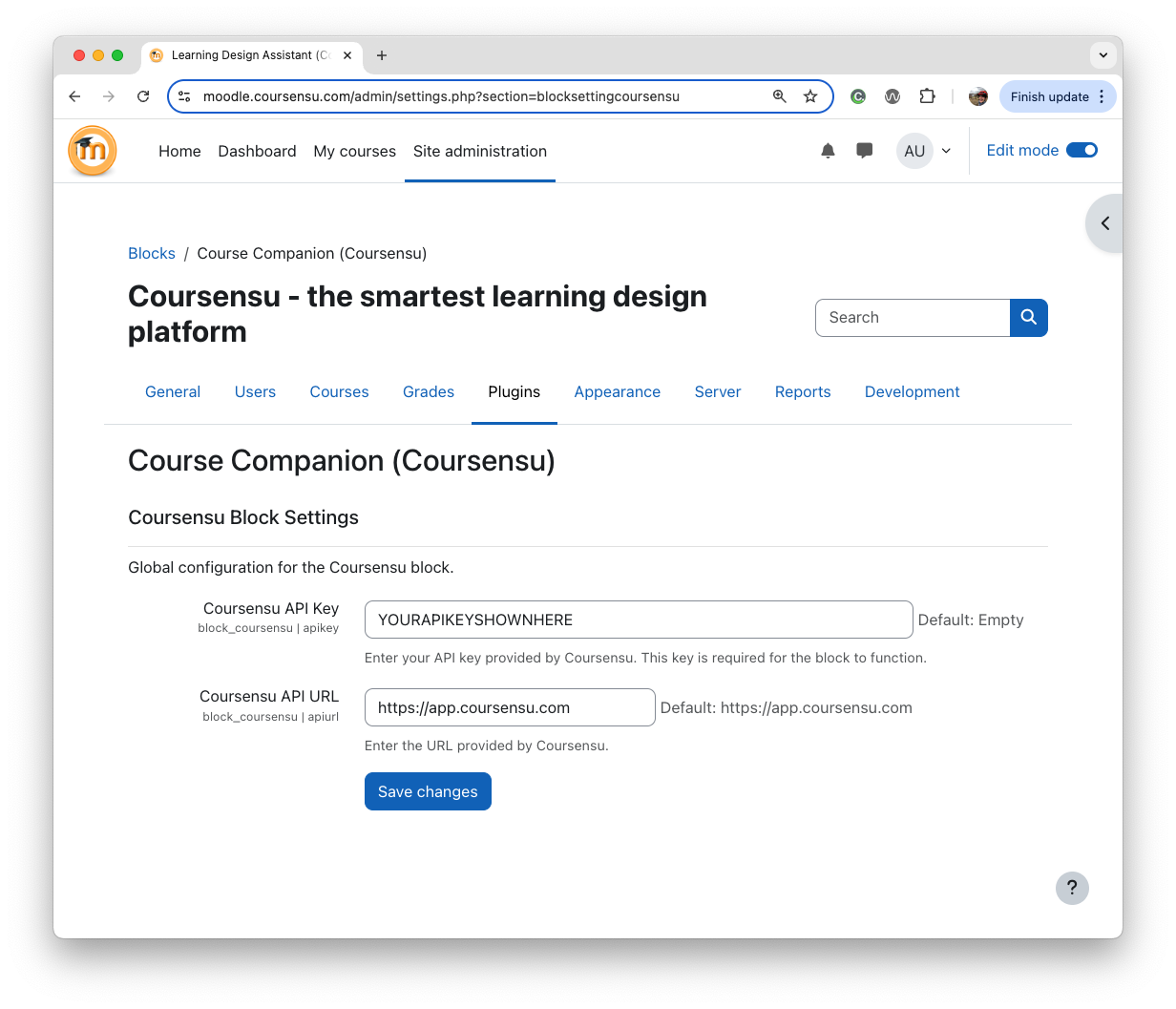
Task: Click 'Coursensu Block Settings' heading
Action: point(243,517)
